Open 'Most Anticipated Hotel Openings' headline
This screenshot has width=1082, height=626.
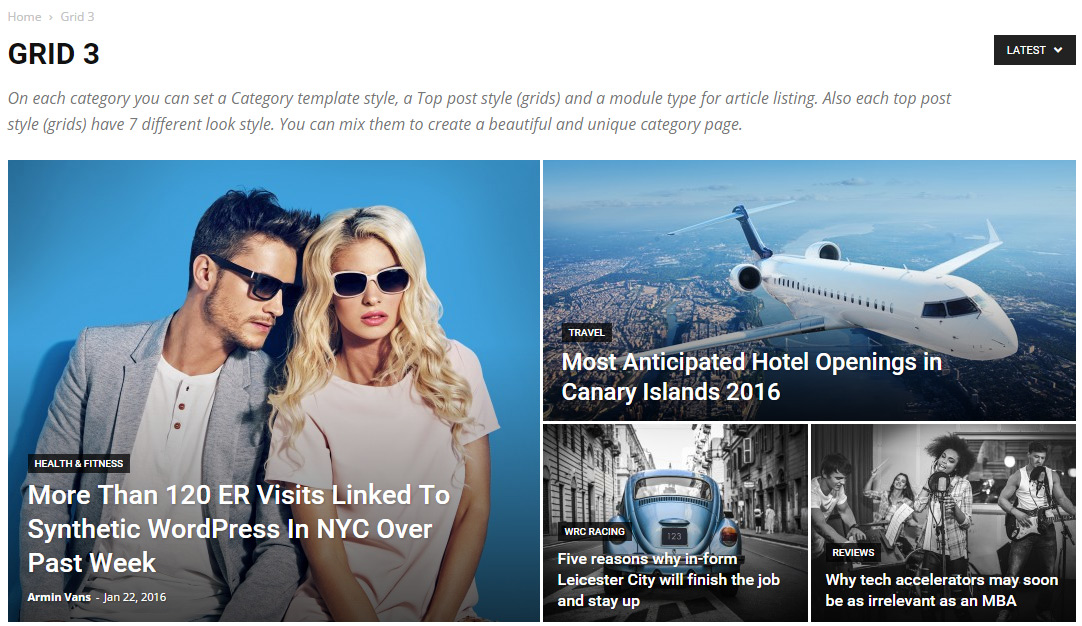click(x=751, y=377)
